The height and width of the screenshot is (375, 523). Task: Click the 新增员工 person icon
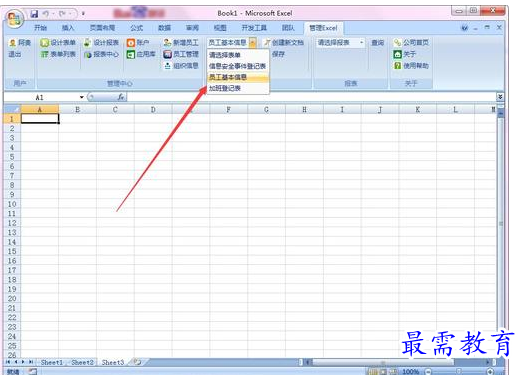(x=167, y=42)
